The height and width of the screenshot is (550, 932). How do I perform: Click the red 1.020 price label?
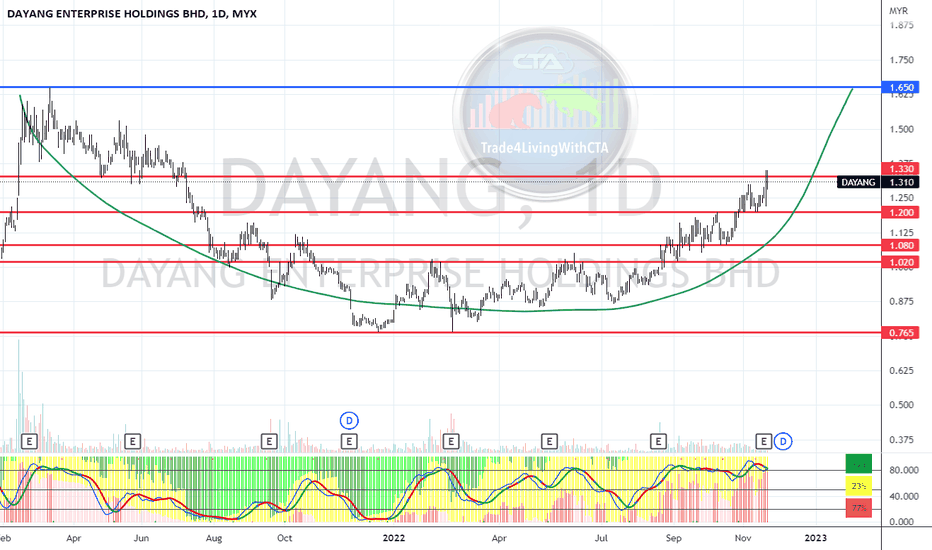point(900,262)
